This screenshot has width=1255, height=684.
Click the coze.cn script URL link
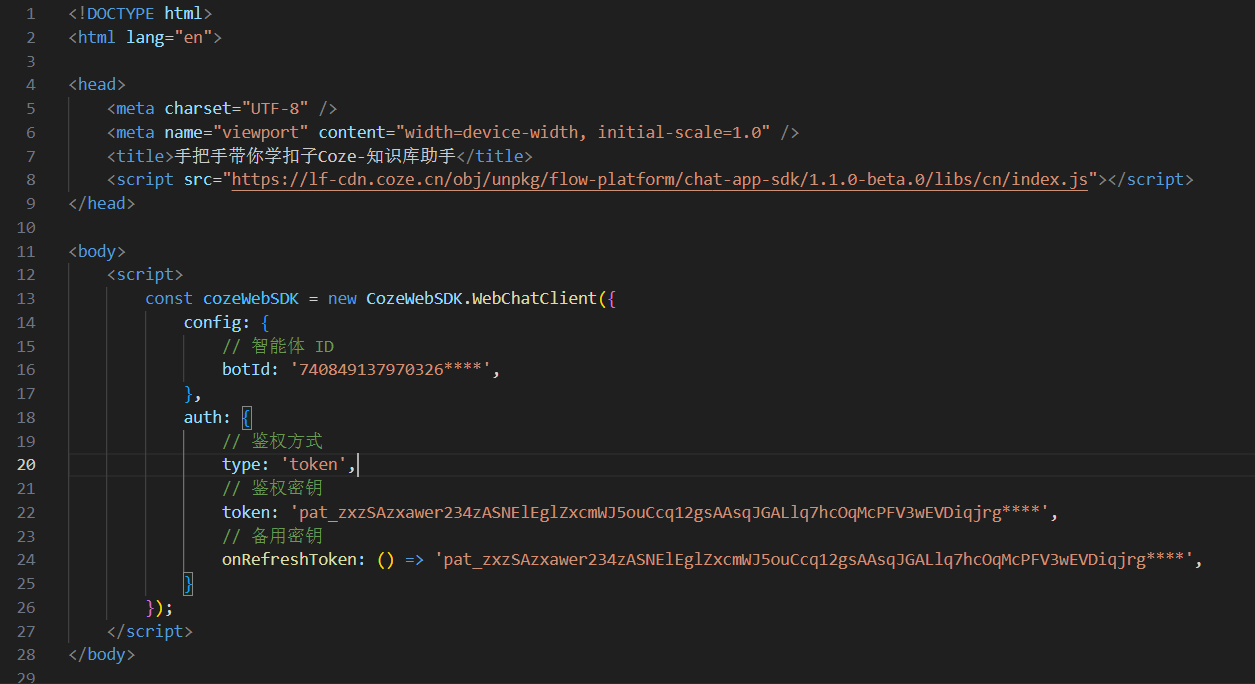click(x=660, y=180)
